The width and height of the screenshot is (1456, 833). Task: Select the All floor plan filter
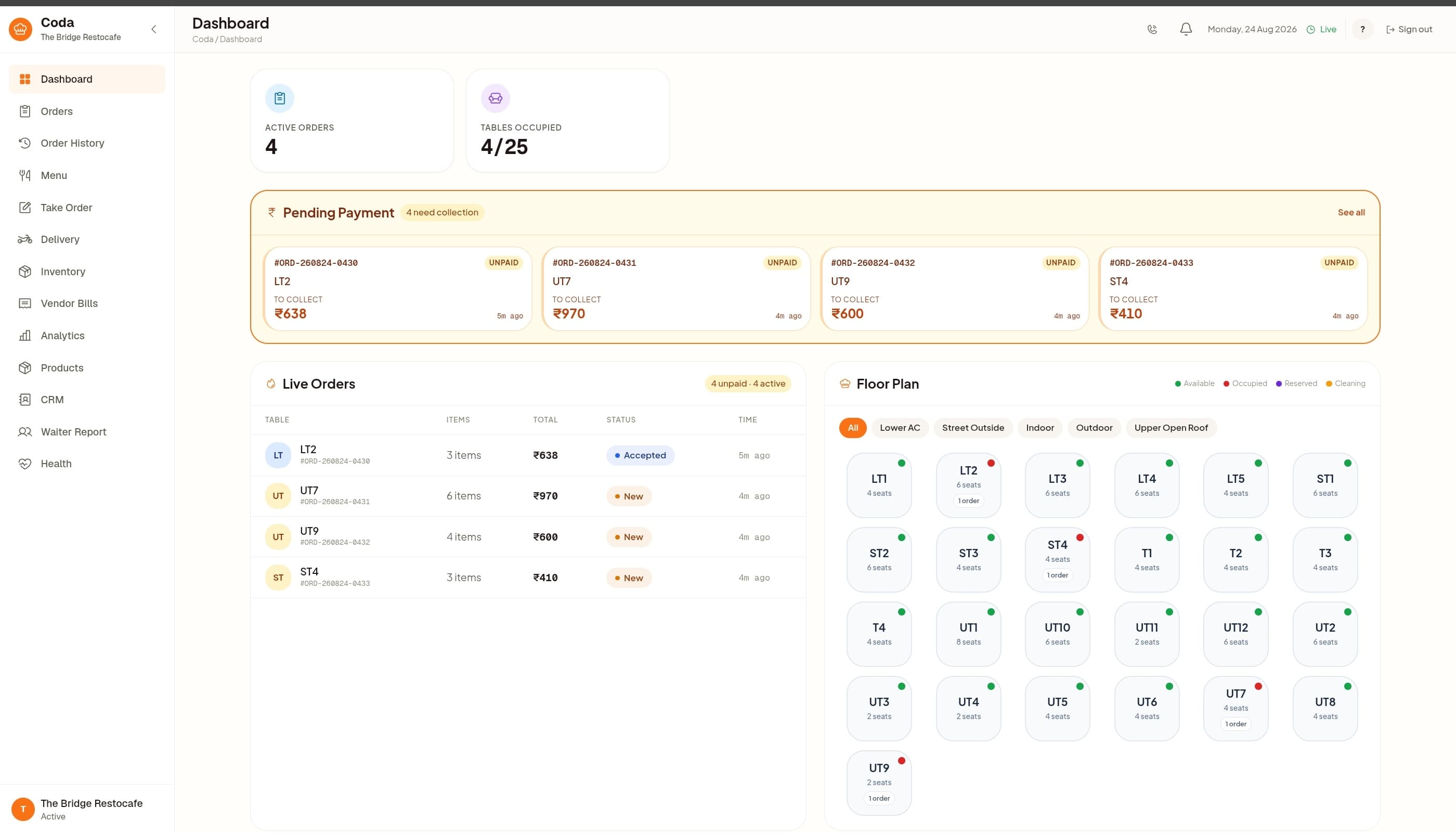(852, 428)
